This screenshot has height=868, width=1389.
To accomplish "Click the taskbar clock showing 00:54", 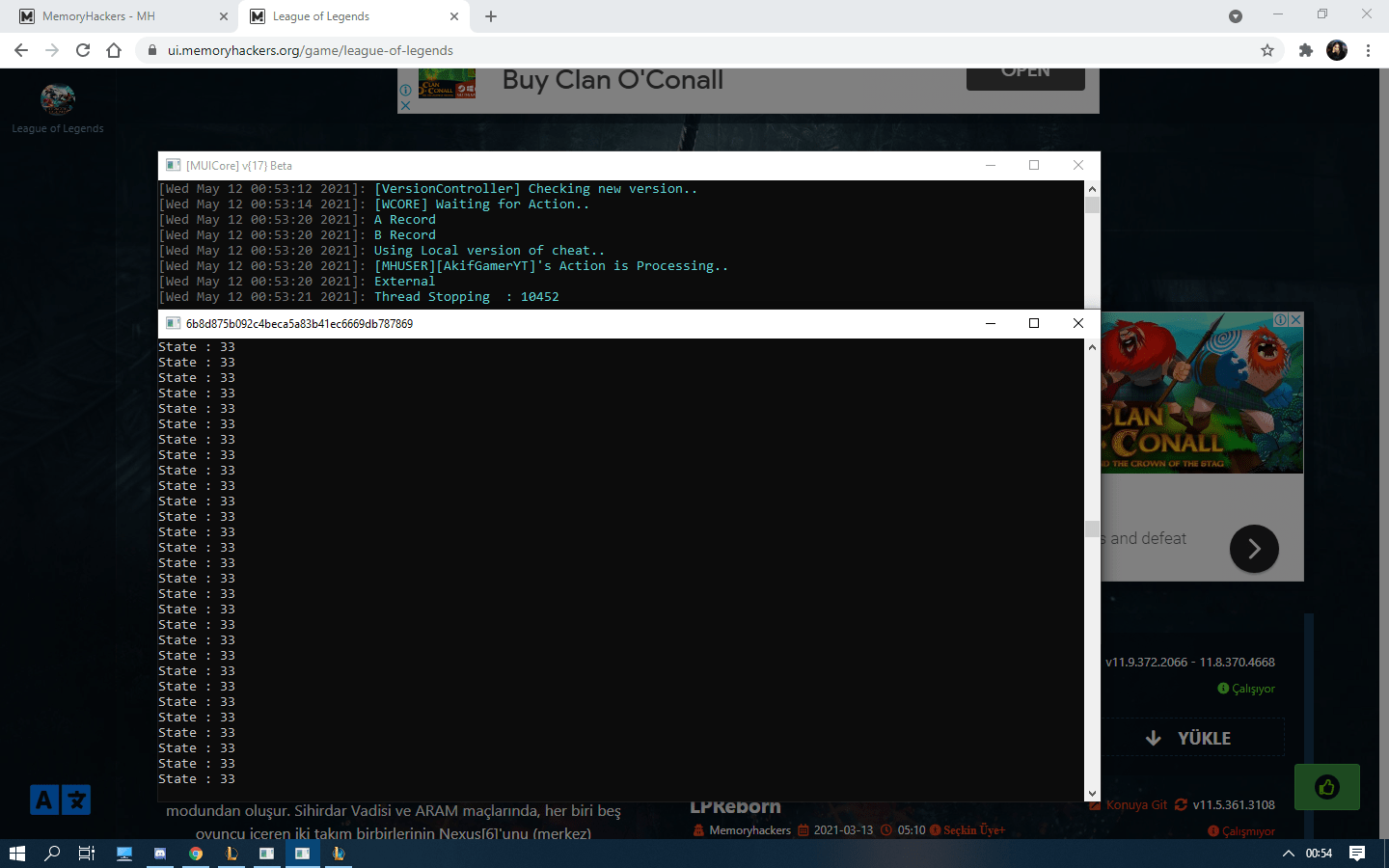I will pos(1319,854).
